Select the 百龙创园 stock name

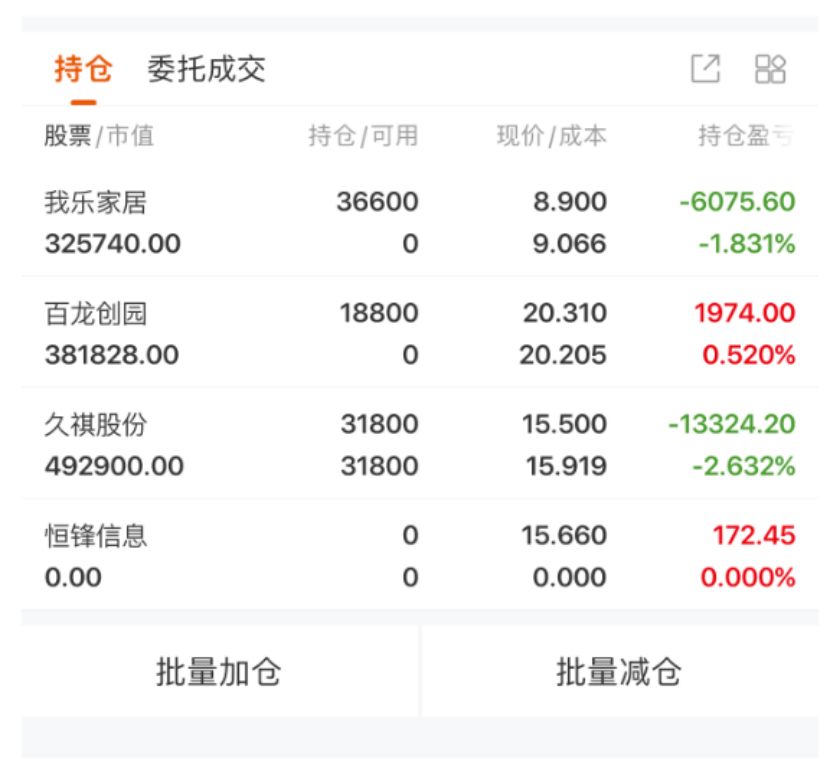click(x=96, y=313)
